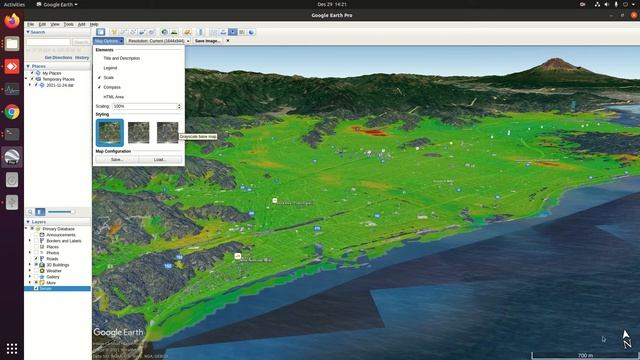Click the Save Image... button

[x=207, y=41]
